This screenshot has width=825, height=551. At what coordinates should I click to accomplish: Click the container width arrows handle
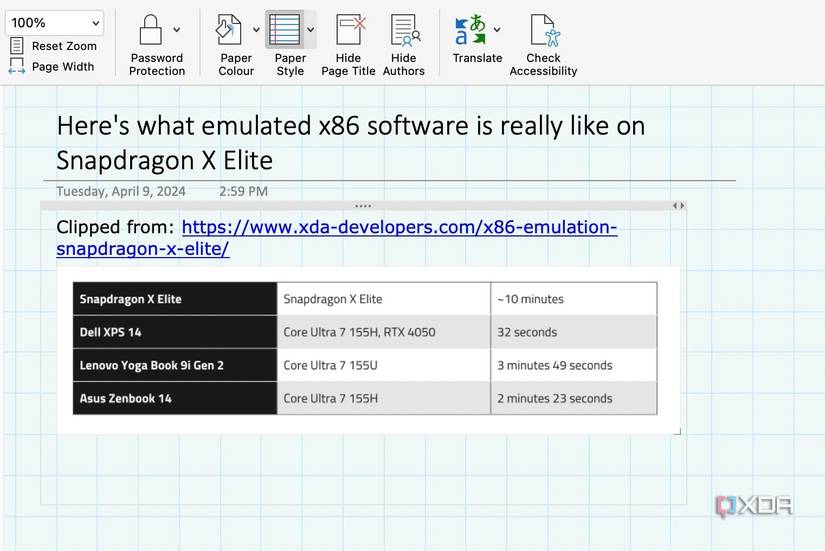point(679,206)
